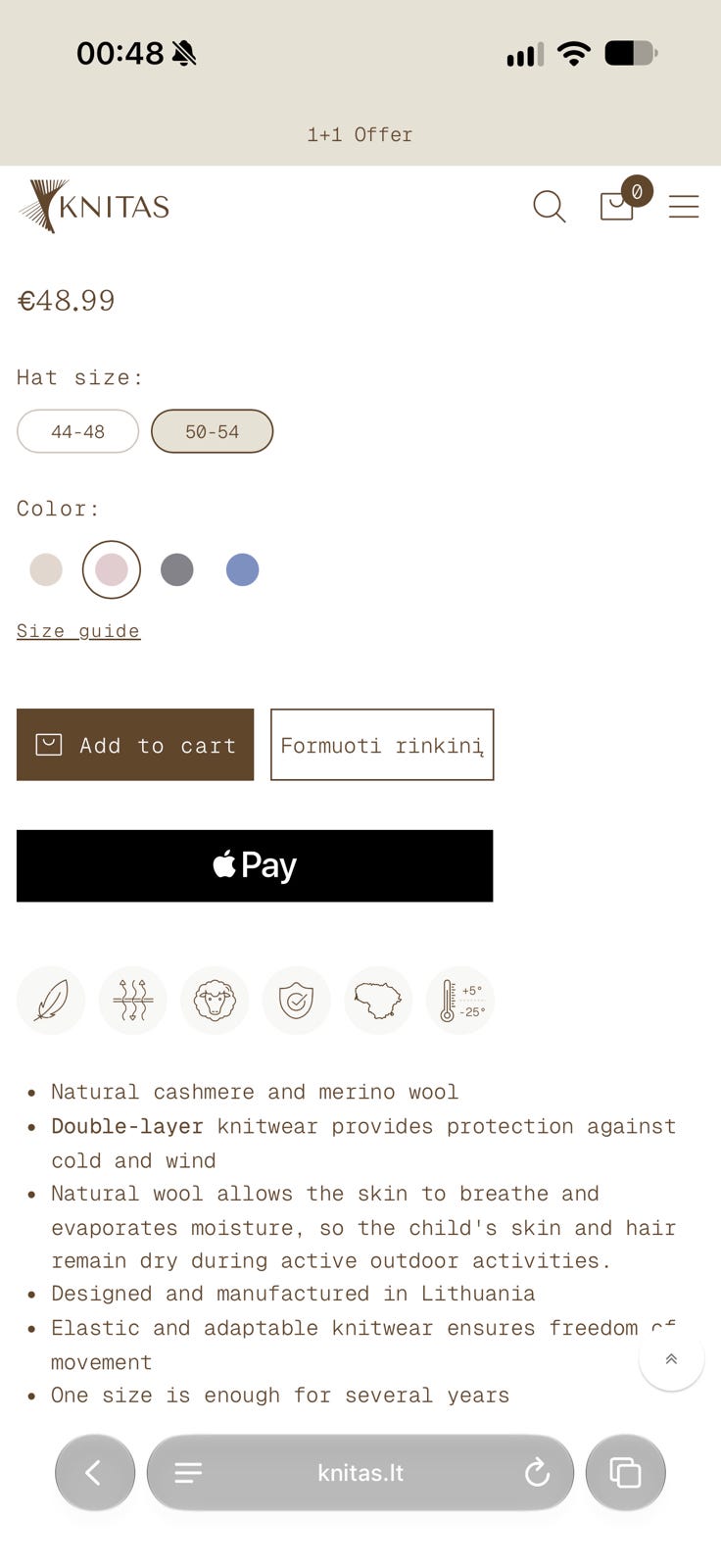Image resolution: width=721 pixels, height=1568 pixels.
Task: Tap the feather lightweight feature icon
Action: click(x=51, y=1001)
